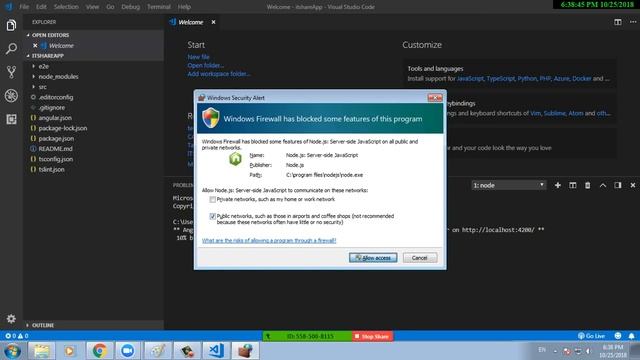This screenshot has height=360, width=640.
Task: Click the feedback smiley in status bar
Action: point(618,336)
